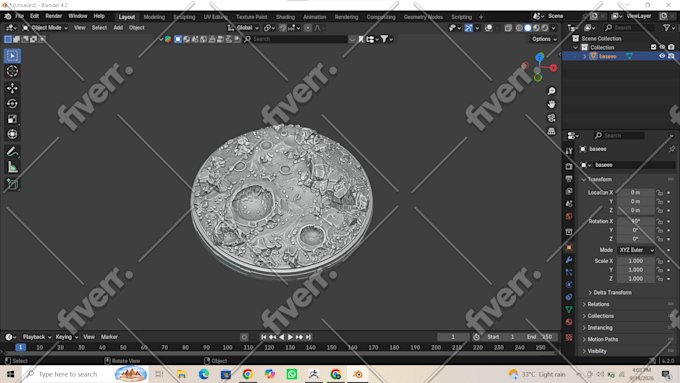
Task: Toggle snapping magnet in header
Action: 282,28
